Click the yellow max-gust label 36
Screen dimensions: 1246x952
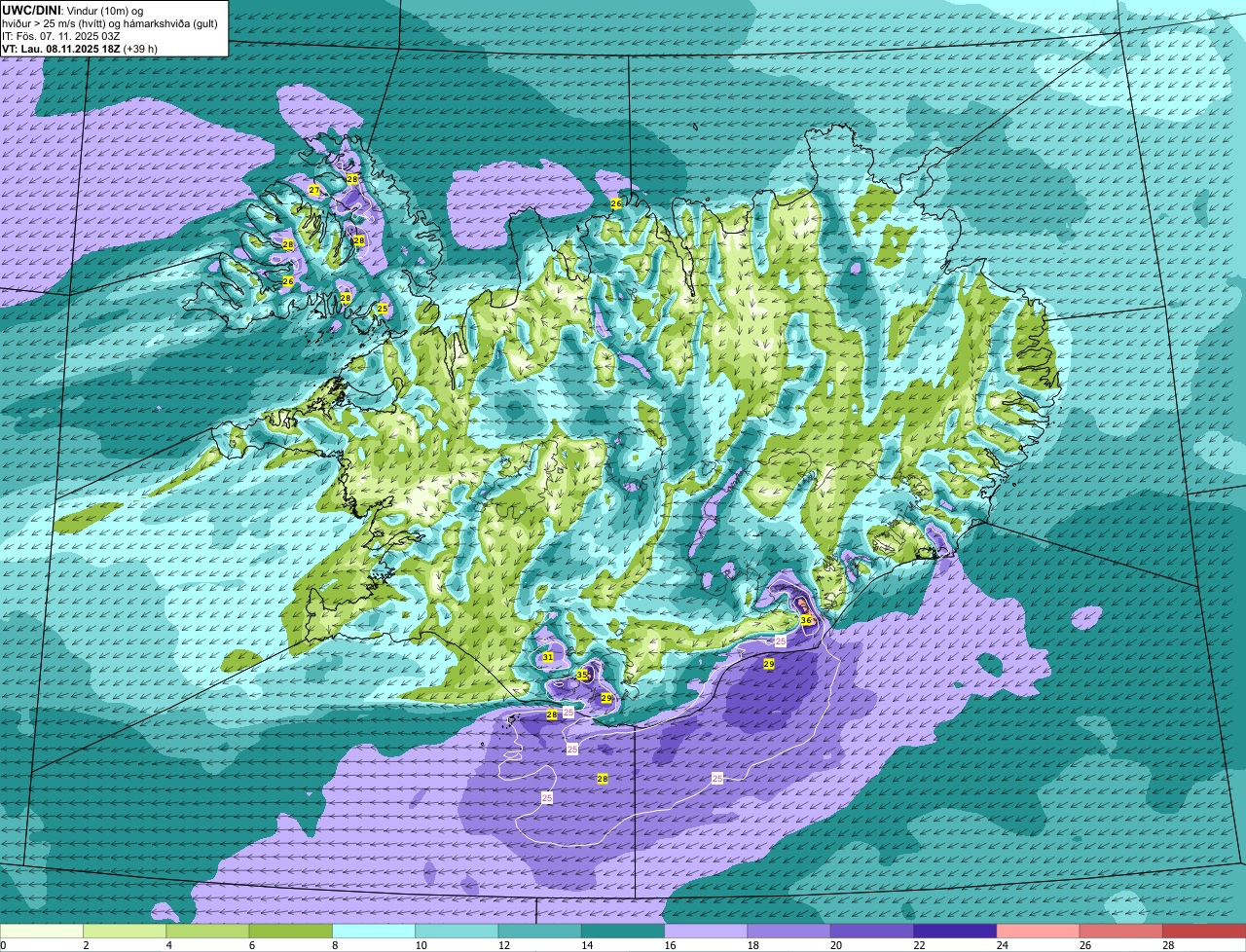(x=806, y=620)
